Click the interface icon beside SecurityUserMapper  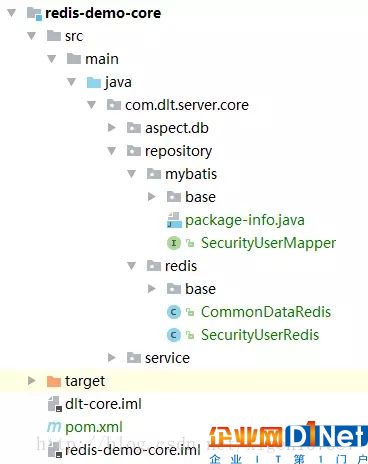[x=174, y=243]
